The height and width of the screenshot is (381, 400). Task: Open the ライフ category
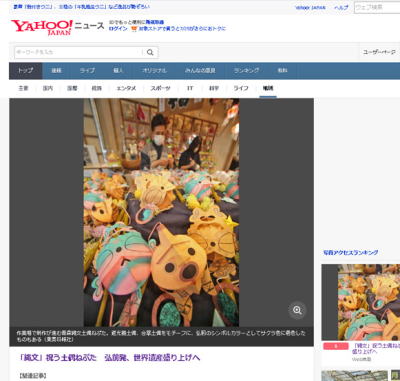coord(241,88)
